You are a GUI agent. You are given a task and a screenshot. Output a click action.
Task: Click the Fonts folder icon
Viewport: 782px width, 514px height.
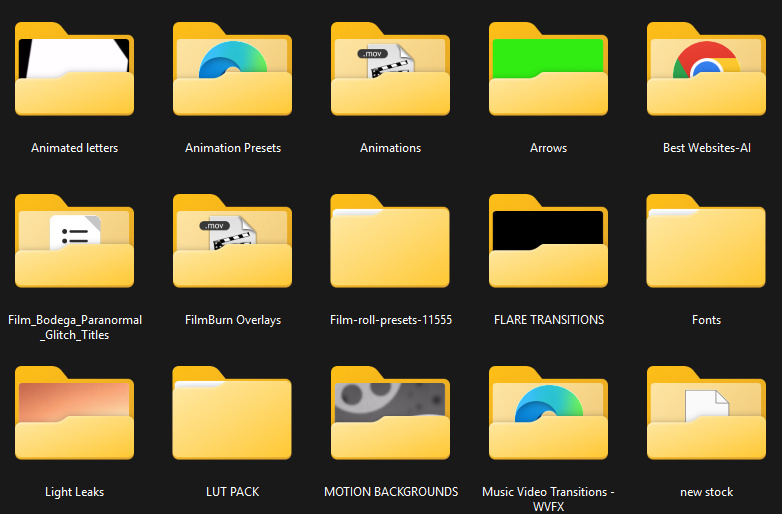point(706,241)
